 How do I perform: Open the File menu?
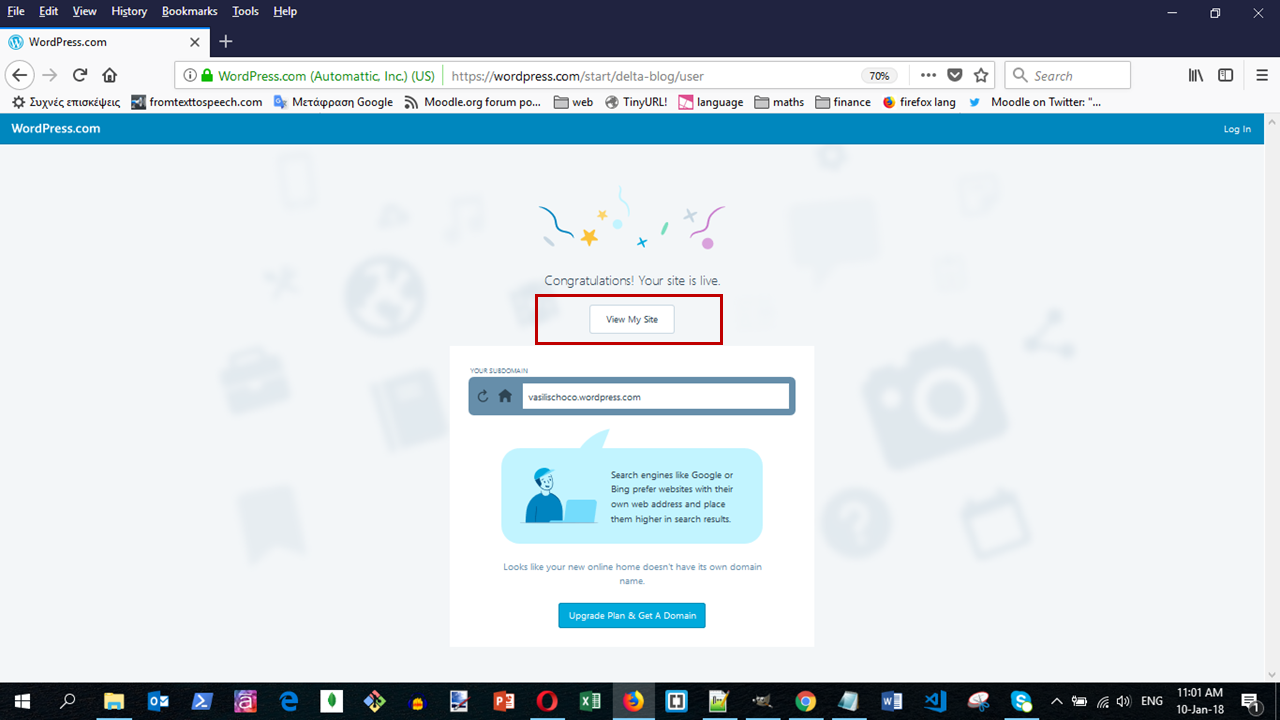16,11
